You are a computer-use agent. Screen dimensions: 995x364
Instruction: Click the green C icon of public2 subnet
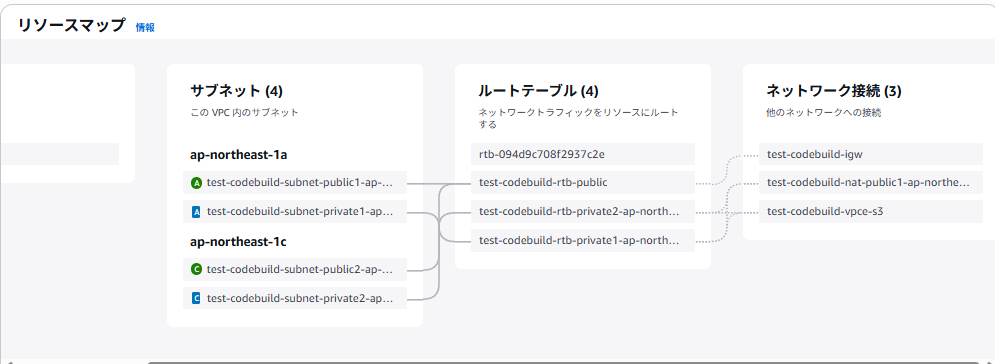tap(196, 270)
